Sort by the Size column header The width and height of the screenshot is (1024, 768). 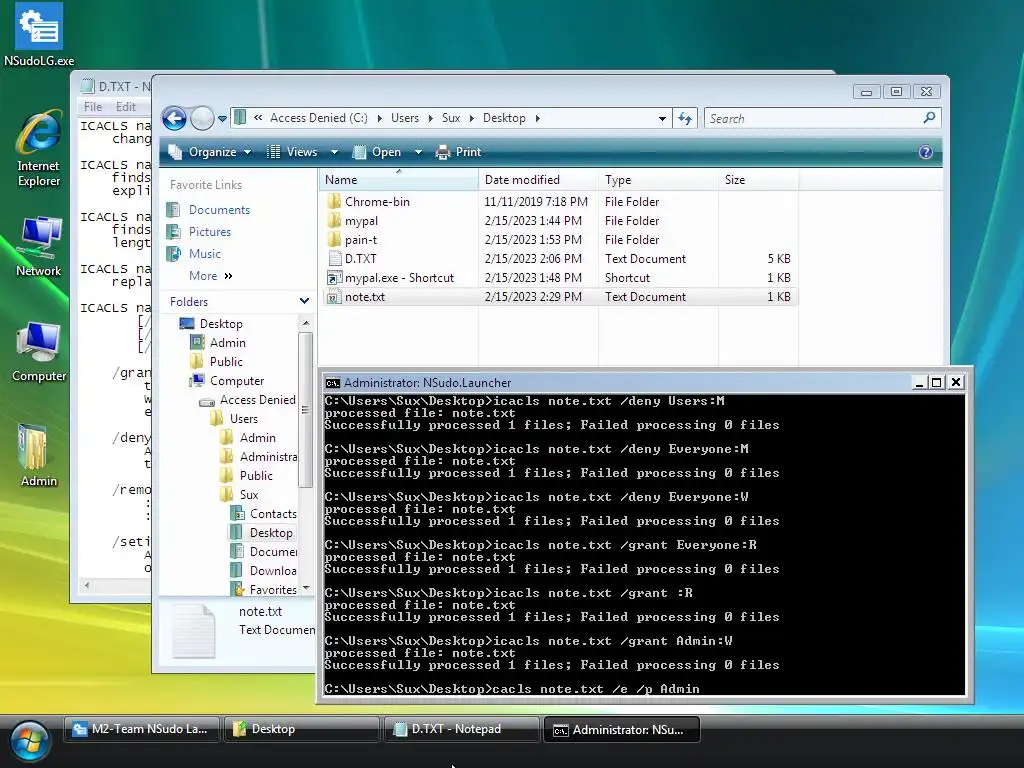point(758,180)
